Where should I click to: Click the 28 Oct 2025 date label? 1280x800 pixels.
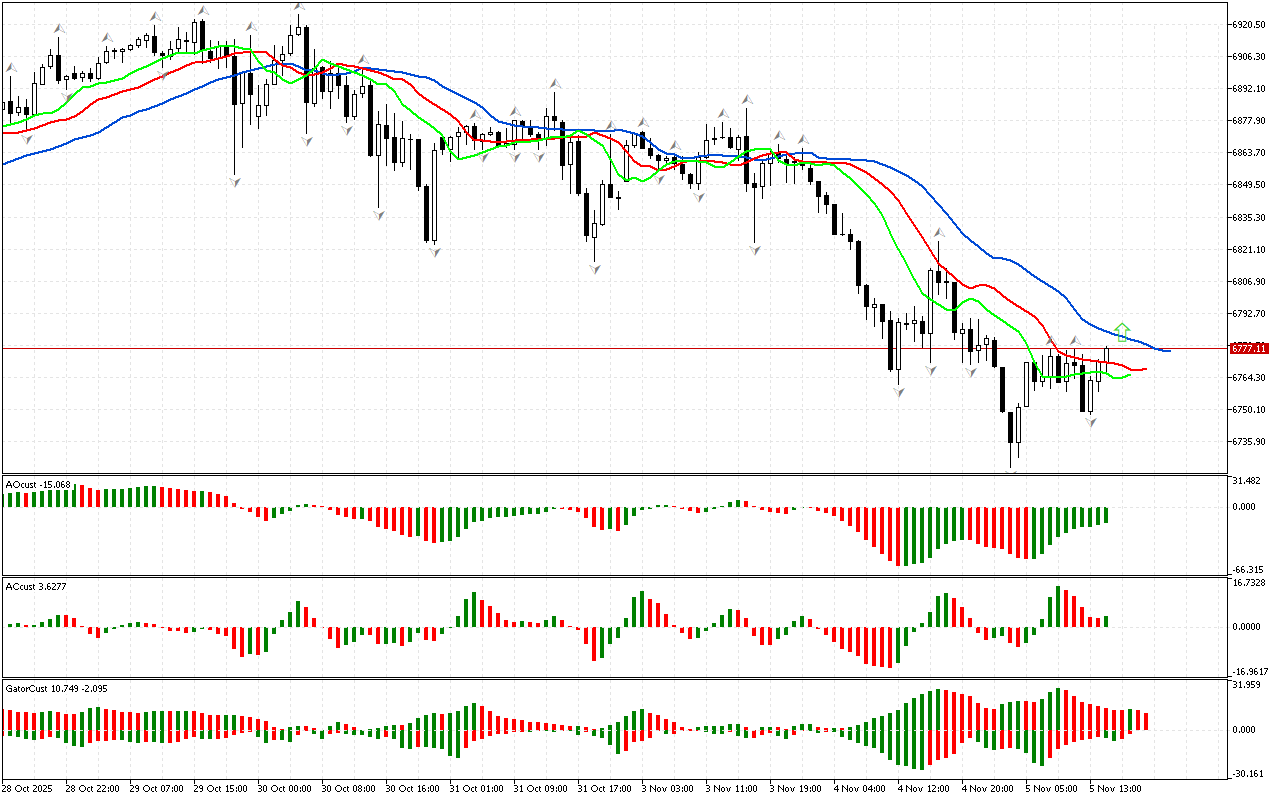tap(31, 788)
